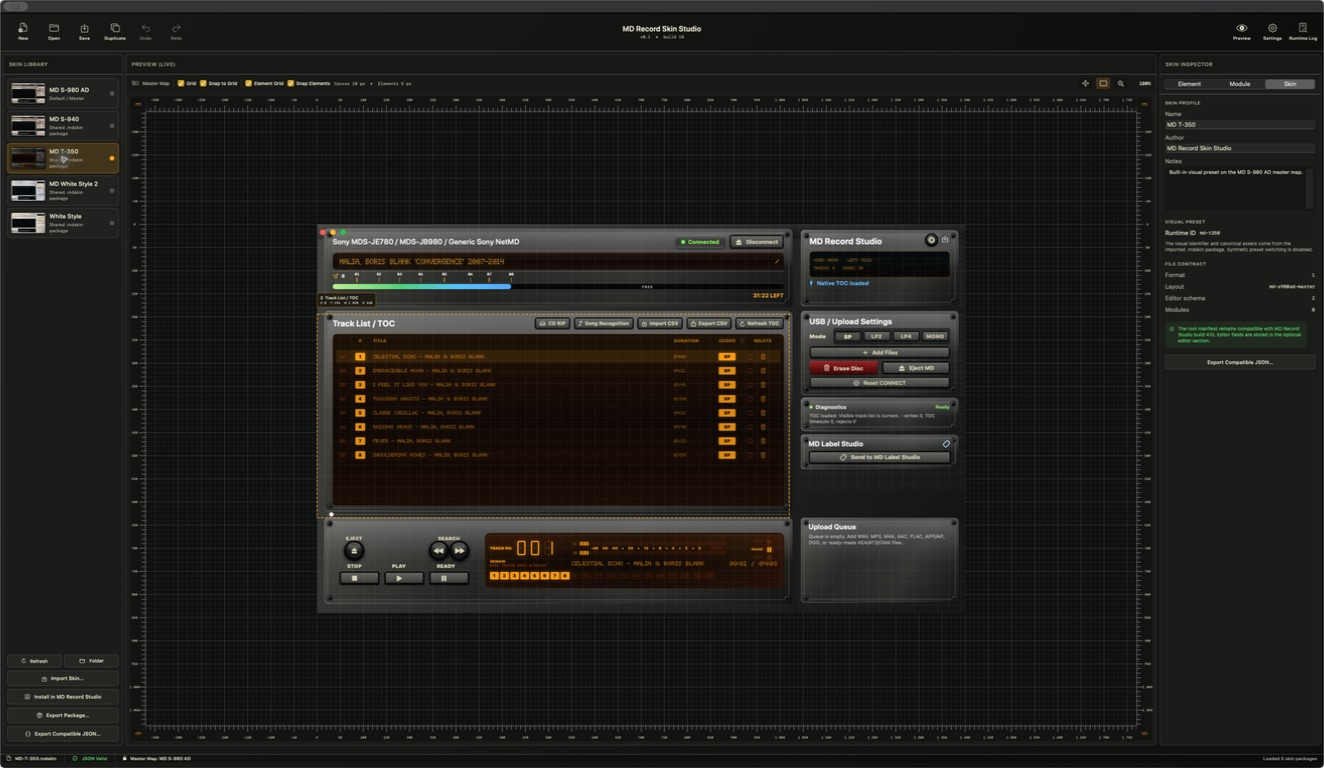Click the gear icon in MD Record Studio module
Viewport: 1324px width, 768px height.
pos(931,240)
